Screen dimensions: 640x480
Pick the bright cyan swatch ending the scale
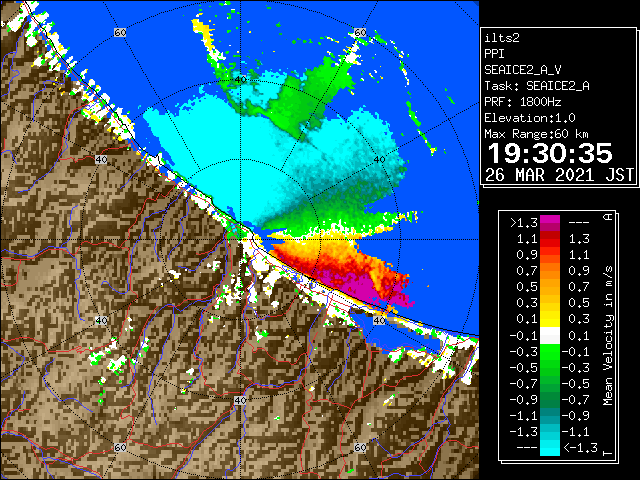click(550, 447)
